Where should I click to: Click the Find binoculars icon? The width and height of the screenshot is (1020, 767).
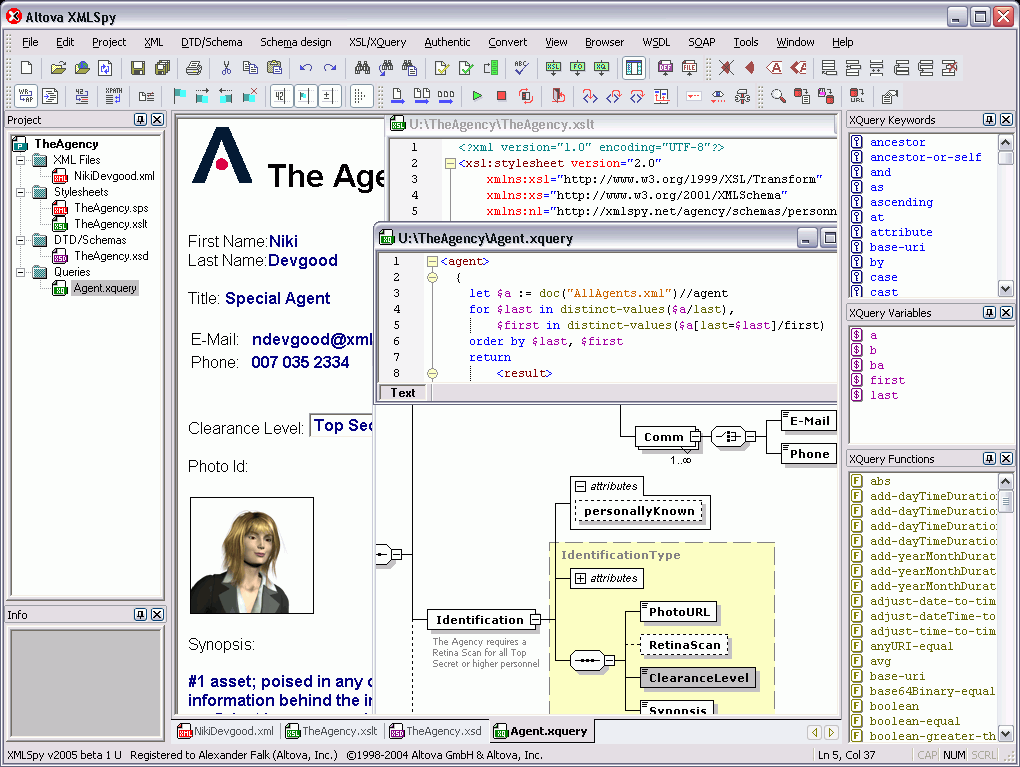[362, 68]
